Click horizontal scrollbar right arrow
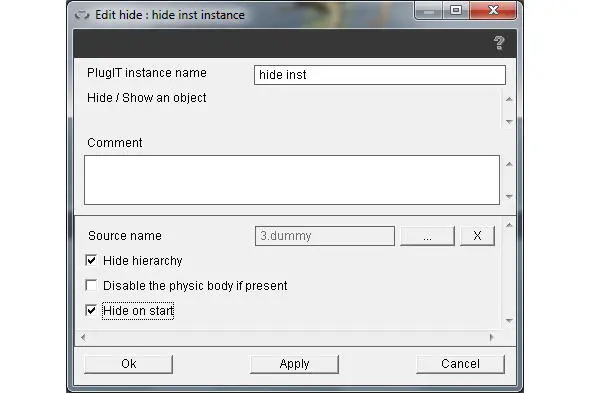The height and width of the screenshot is (393, 591). pos(491,337)
